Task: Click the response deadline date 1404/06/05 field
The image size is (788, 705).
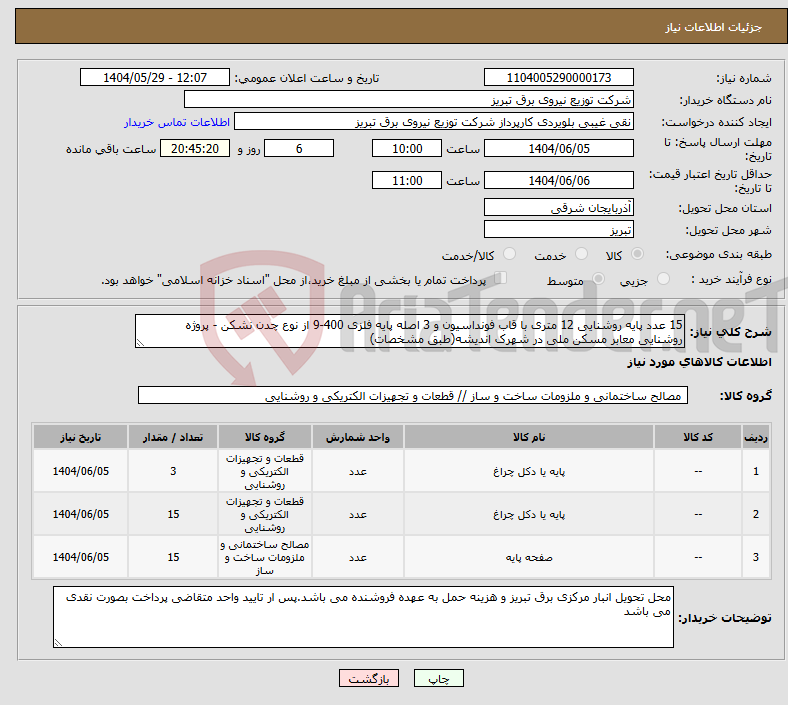Action: pos(558,148)
